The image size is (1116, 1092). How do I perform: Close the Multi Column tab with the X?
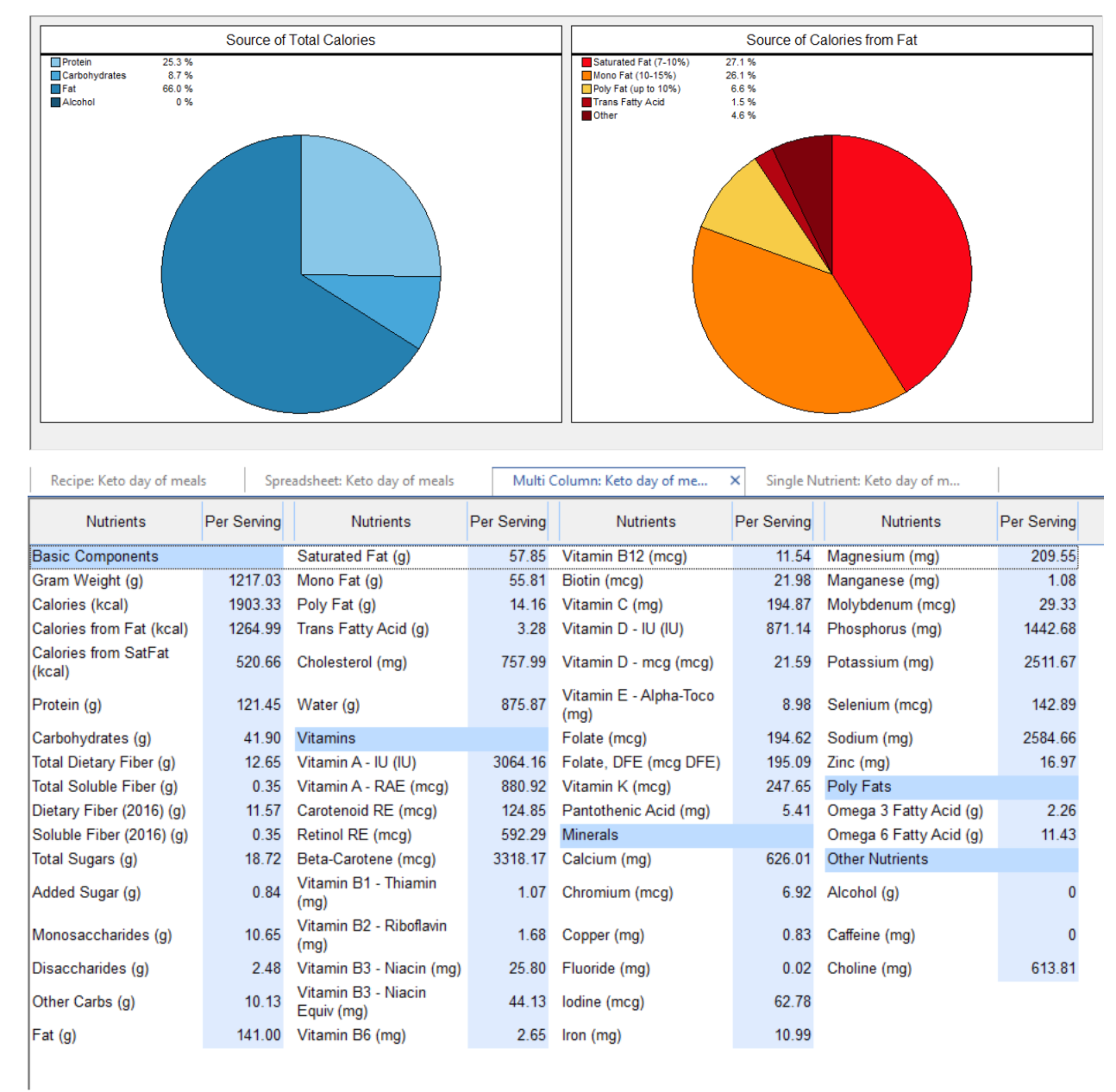click(735, 480)
